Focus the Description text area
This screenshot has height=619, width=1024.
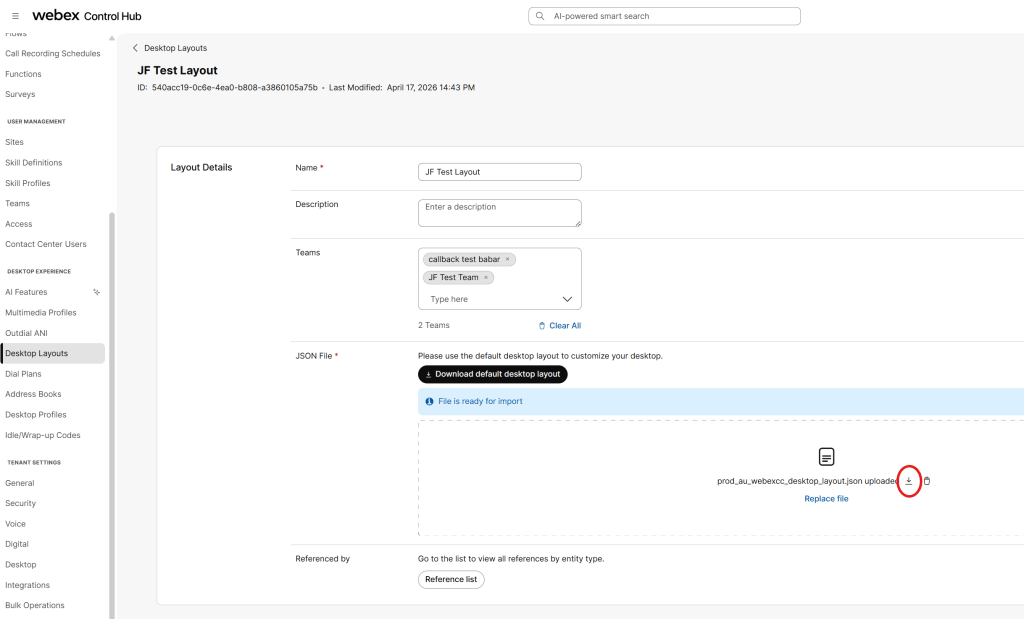click(499, 212)
